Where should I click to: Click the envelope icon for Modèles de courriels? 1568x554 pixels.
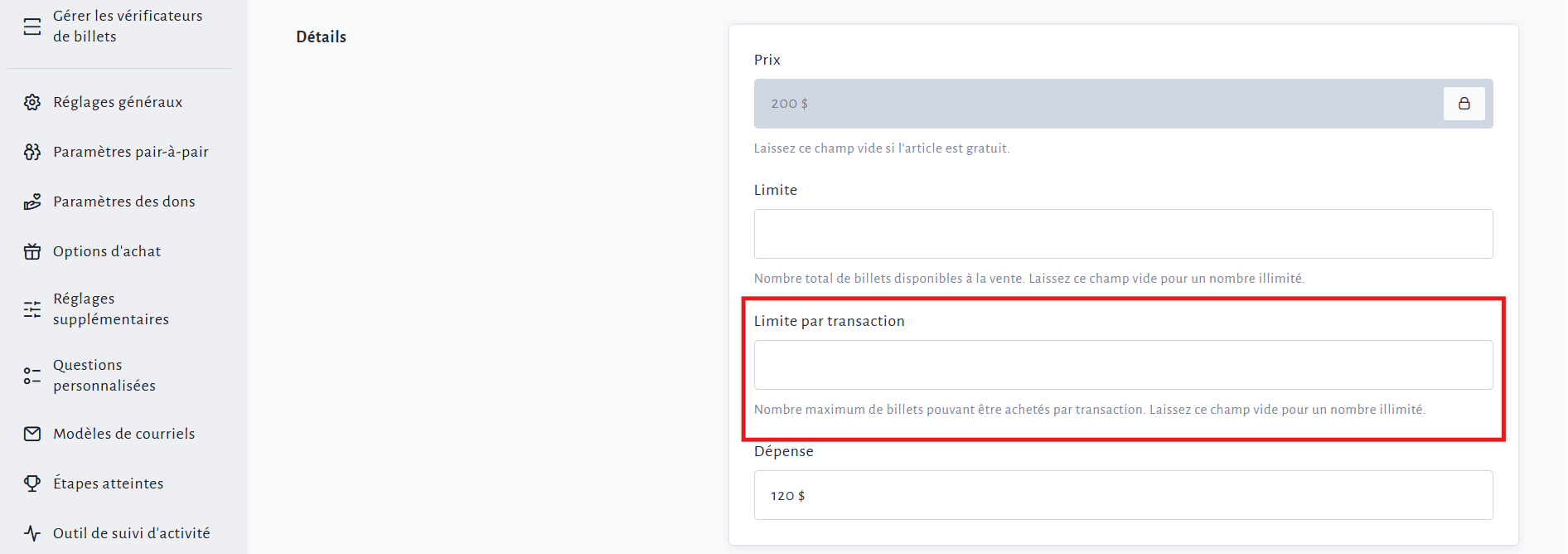(x=32, y=434)
